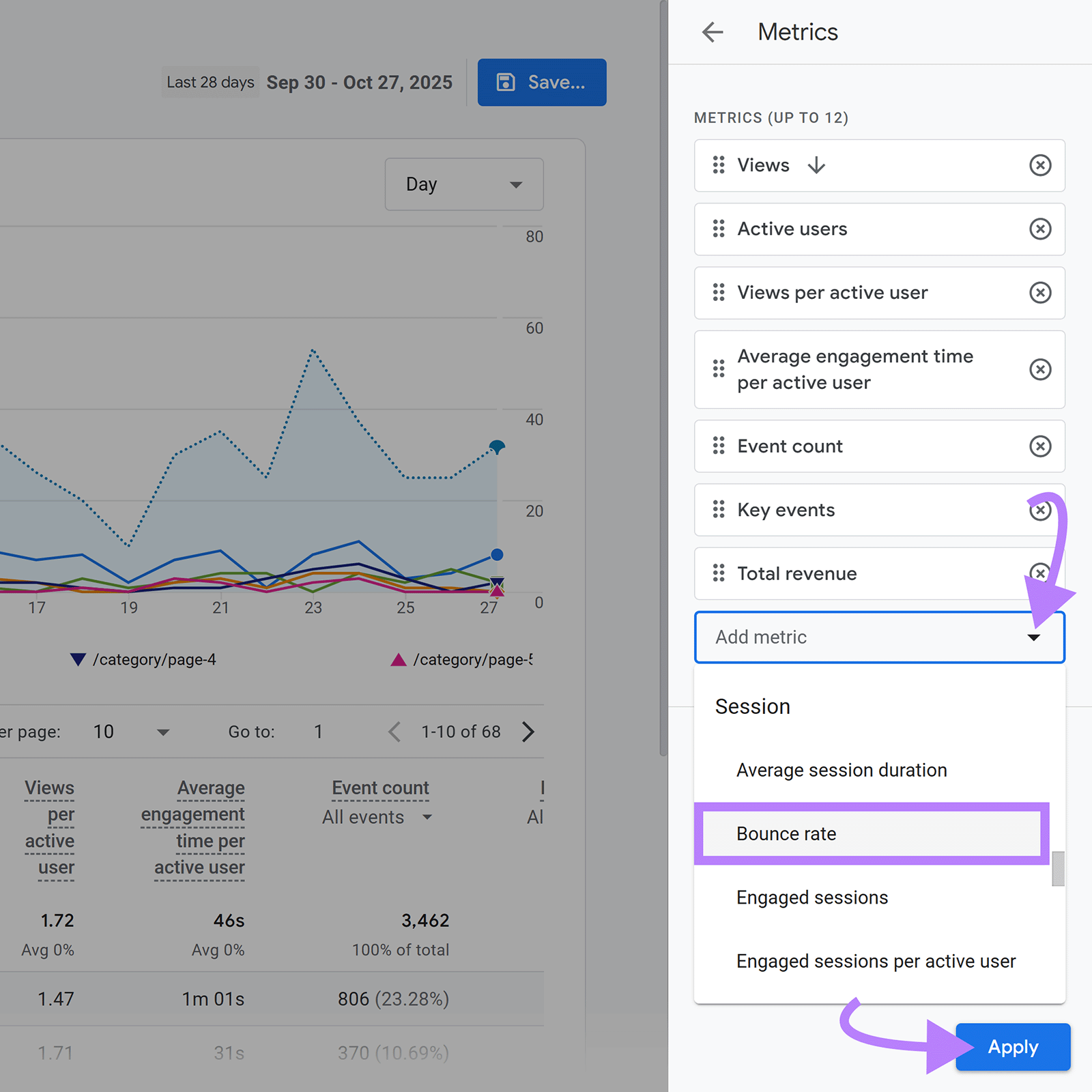Remove the Total revenue metric
The height and width of the screenshot is (1092, 1092).
(x=1039, y=573)
